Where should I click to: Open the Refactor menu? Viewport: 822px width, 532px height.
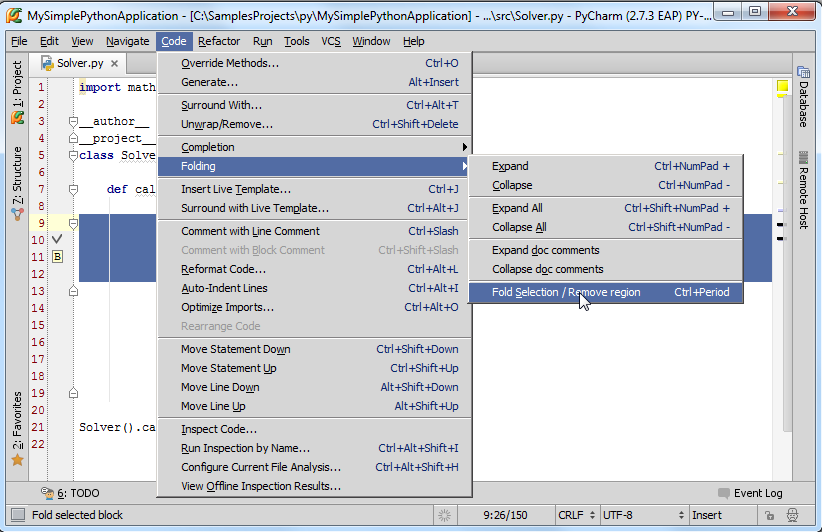tap(219, 41)
